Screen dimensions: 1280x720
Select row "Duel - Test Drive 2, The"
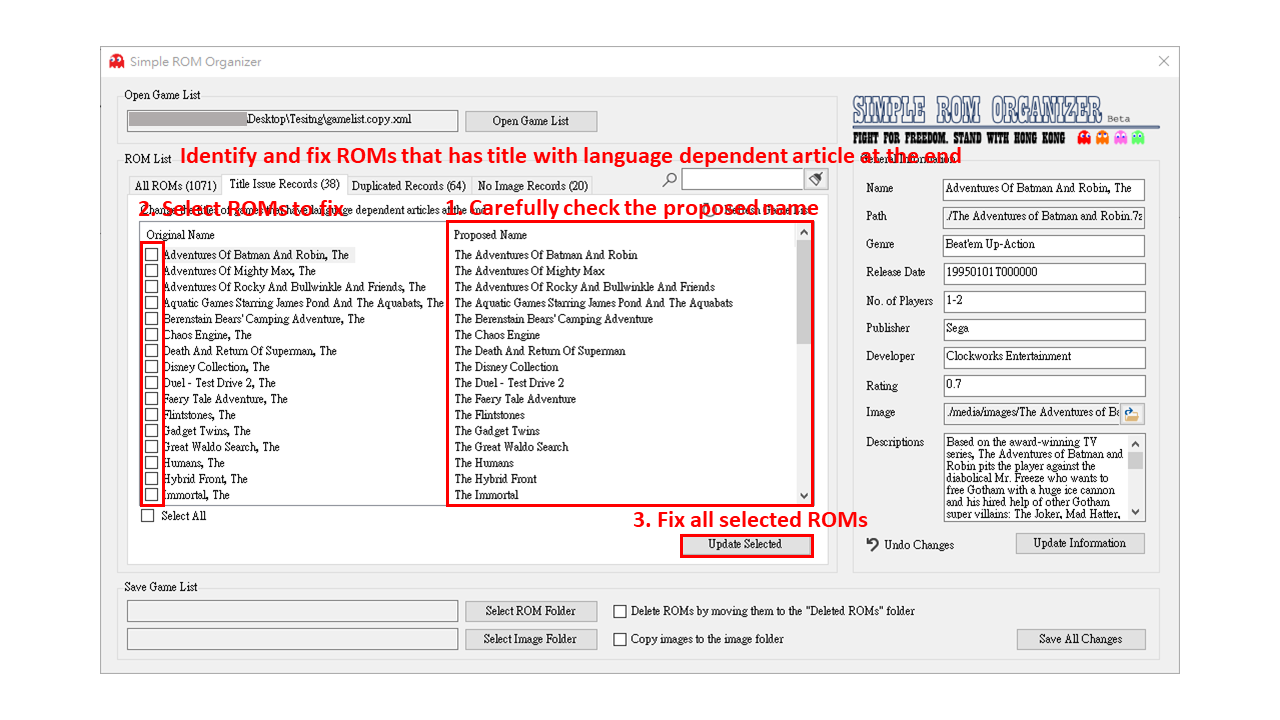coord(219,383)
